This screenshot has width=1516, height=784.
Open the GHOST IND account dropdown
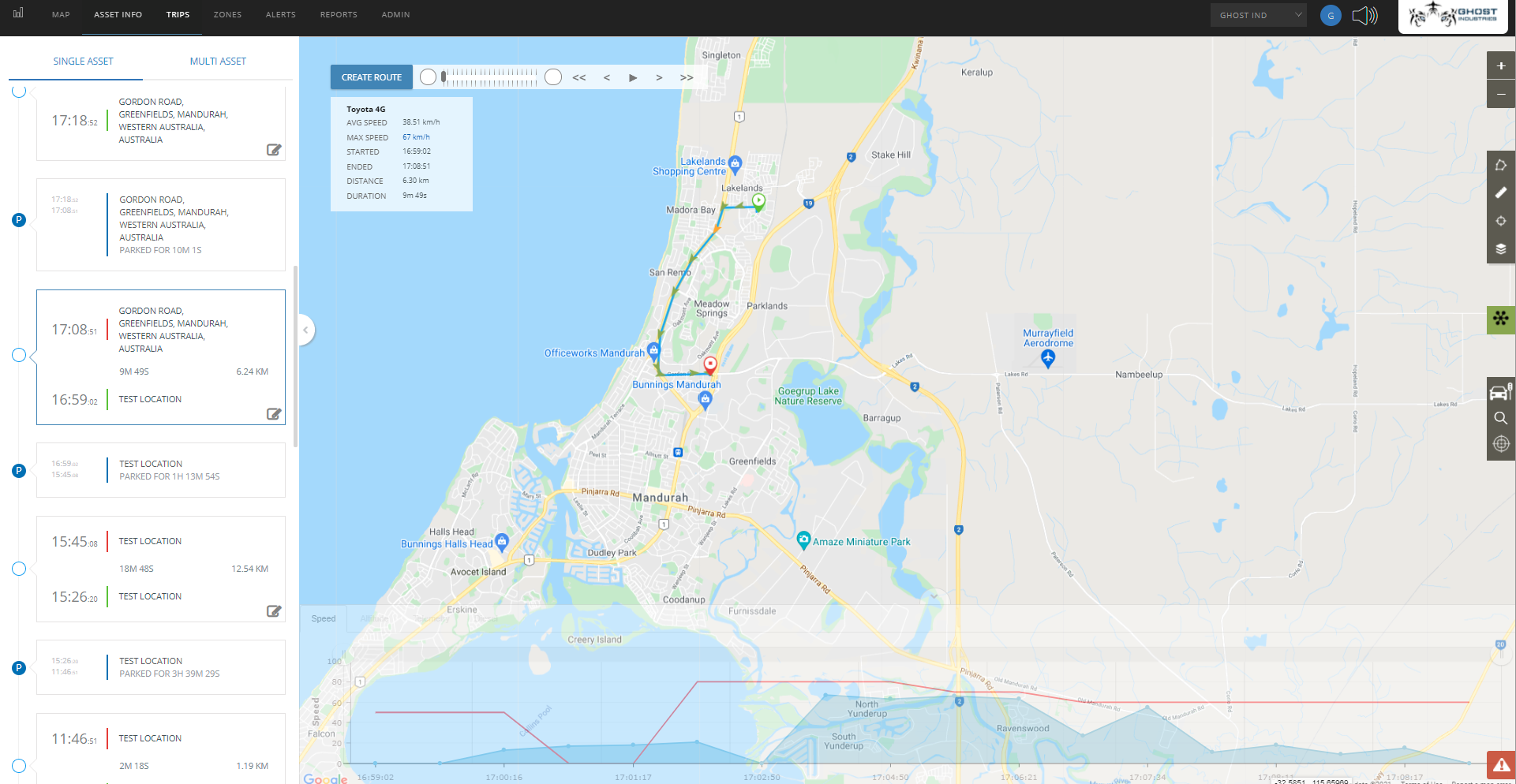(x=1259, y=15)
